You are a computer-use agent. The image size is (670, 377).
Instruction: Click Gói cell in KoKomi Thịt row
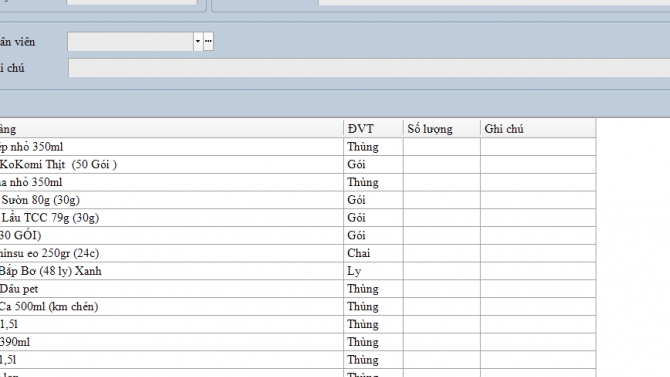(x=373, y=165)
